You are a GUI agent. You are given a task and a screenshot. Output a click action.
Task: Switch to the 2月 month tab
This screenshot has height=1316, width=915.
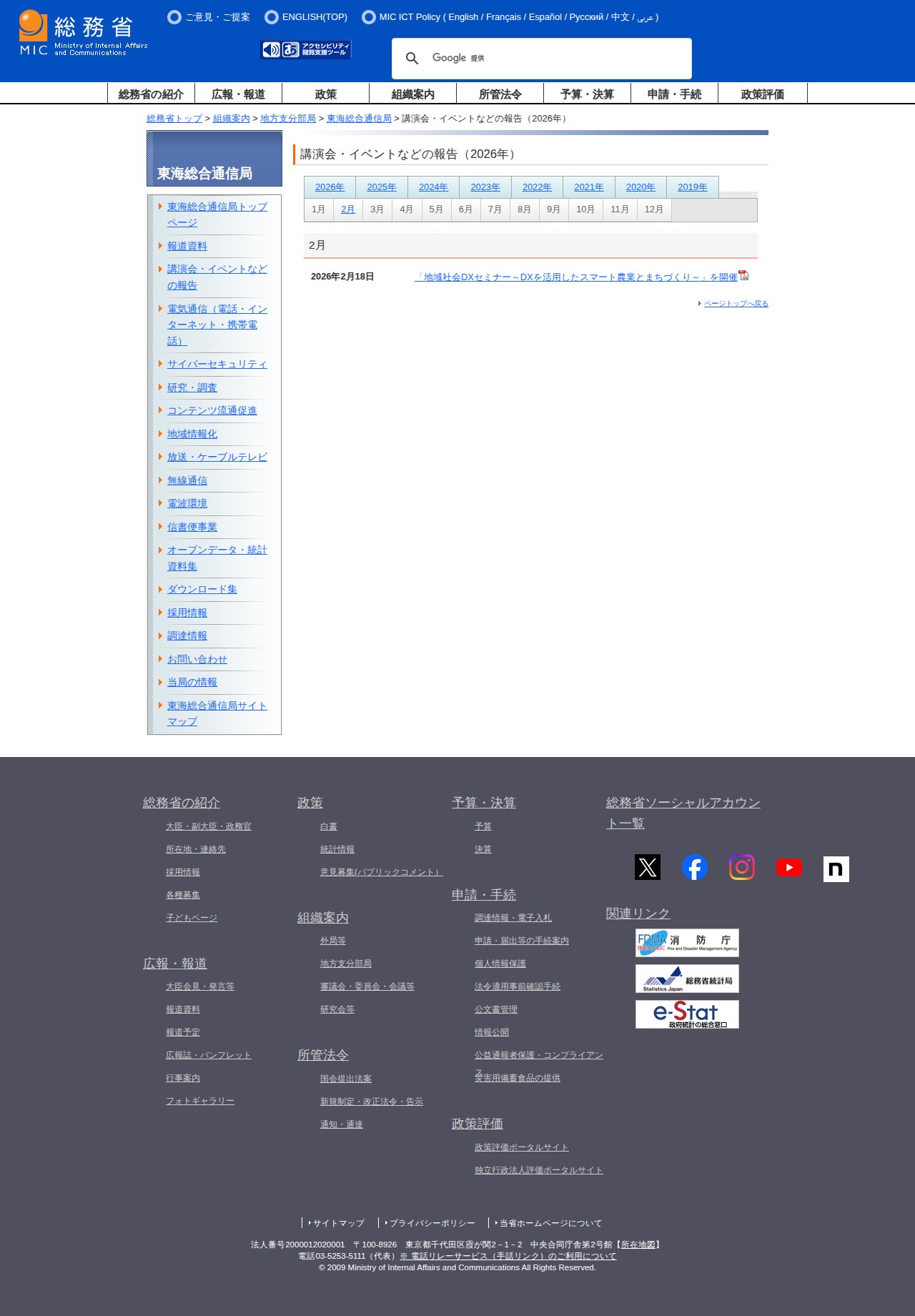(x=348, y=209)
